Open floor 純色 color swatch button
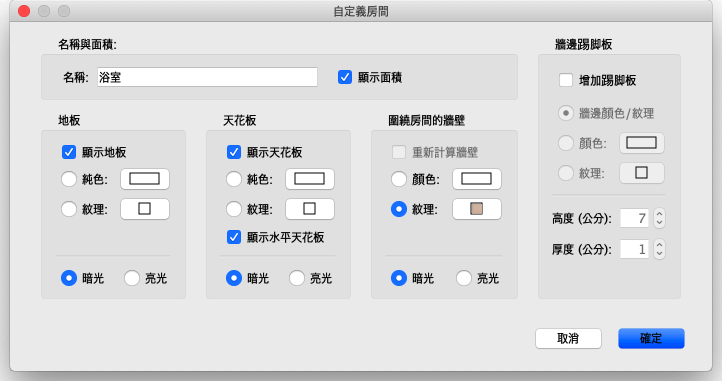Screen dimensions: 722x381 145,179
